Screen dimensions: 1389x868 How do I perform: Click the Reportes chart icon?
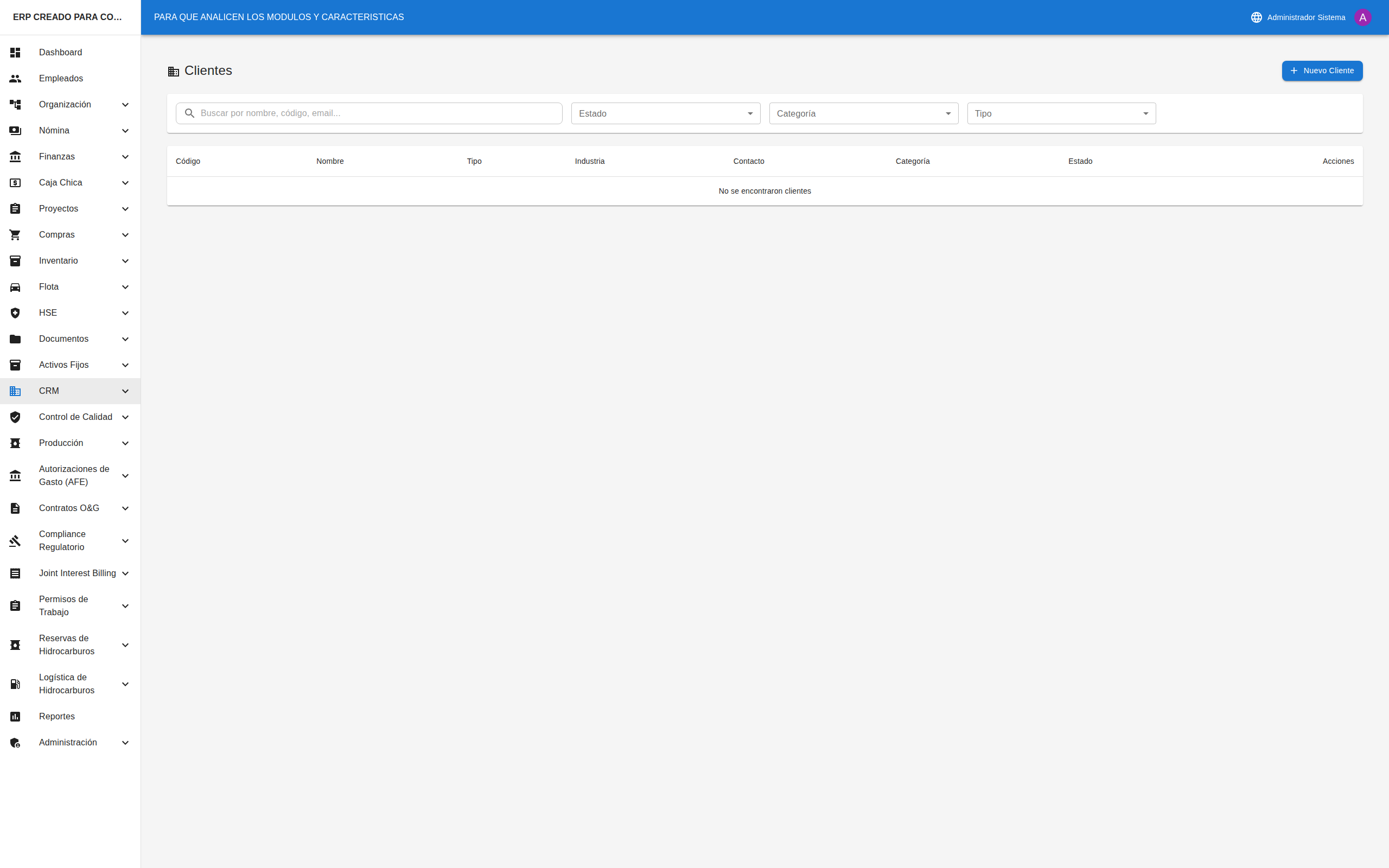coord(15,716)
